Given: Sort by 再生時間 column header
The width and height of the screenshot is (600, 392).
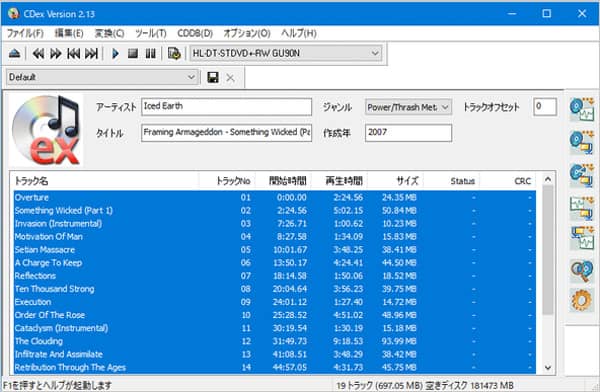Looking at the screenshot, I should click(x=339, y=181).
